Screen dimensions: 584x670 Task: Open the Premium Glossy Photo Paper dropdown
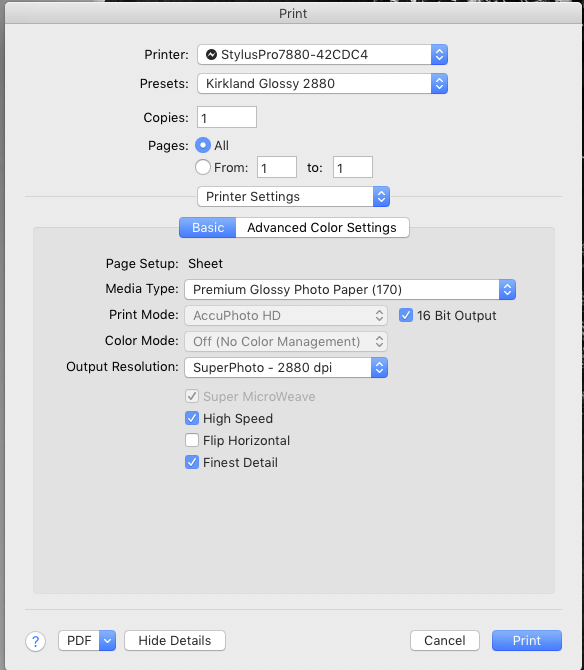(x=350, y=290)
